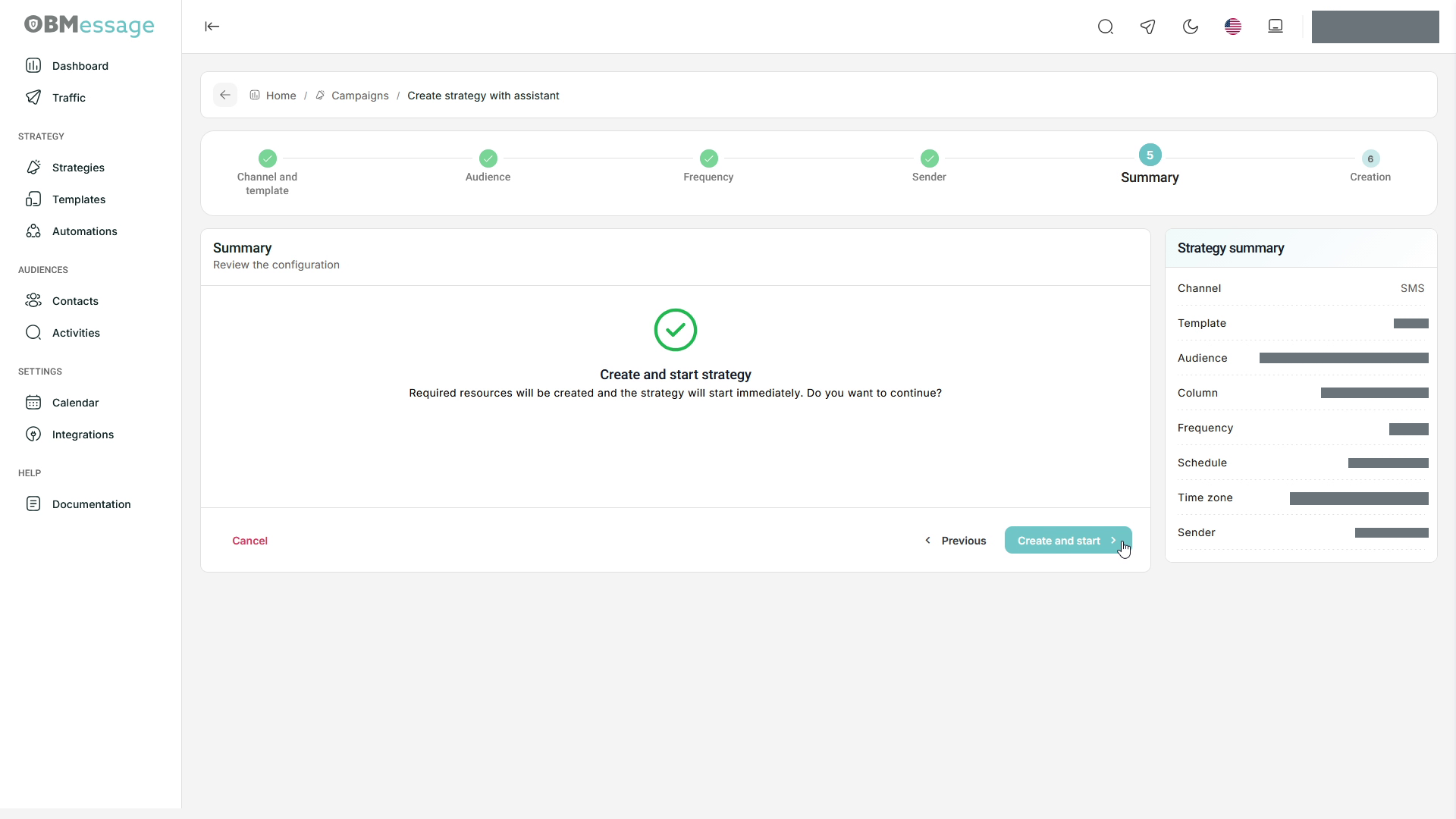Click the Strategy summary heading
Screen dimensions: 1456x819
pos(1231,248)
